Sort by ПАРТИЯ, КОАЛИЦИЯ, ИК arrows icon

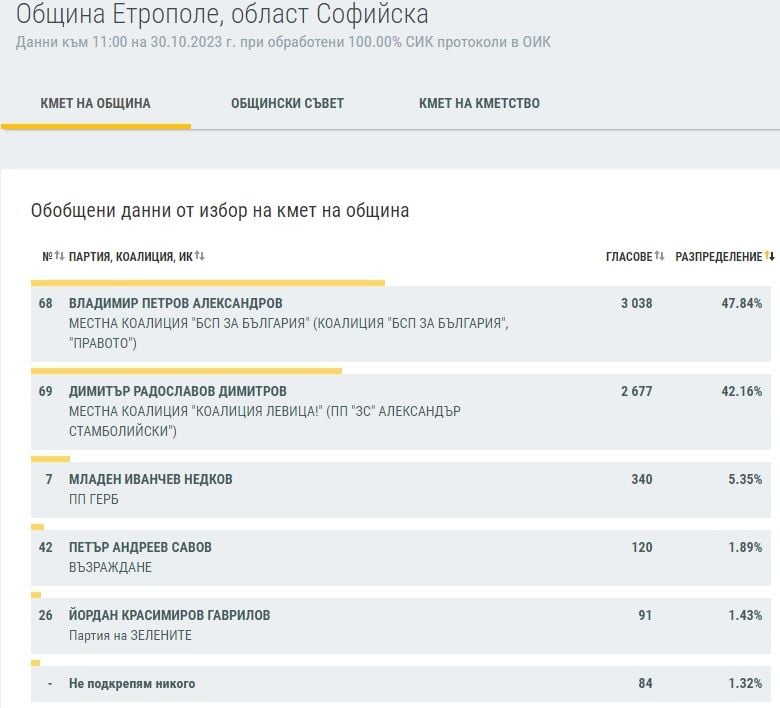(x=199, y=256)
